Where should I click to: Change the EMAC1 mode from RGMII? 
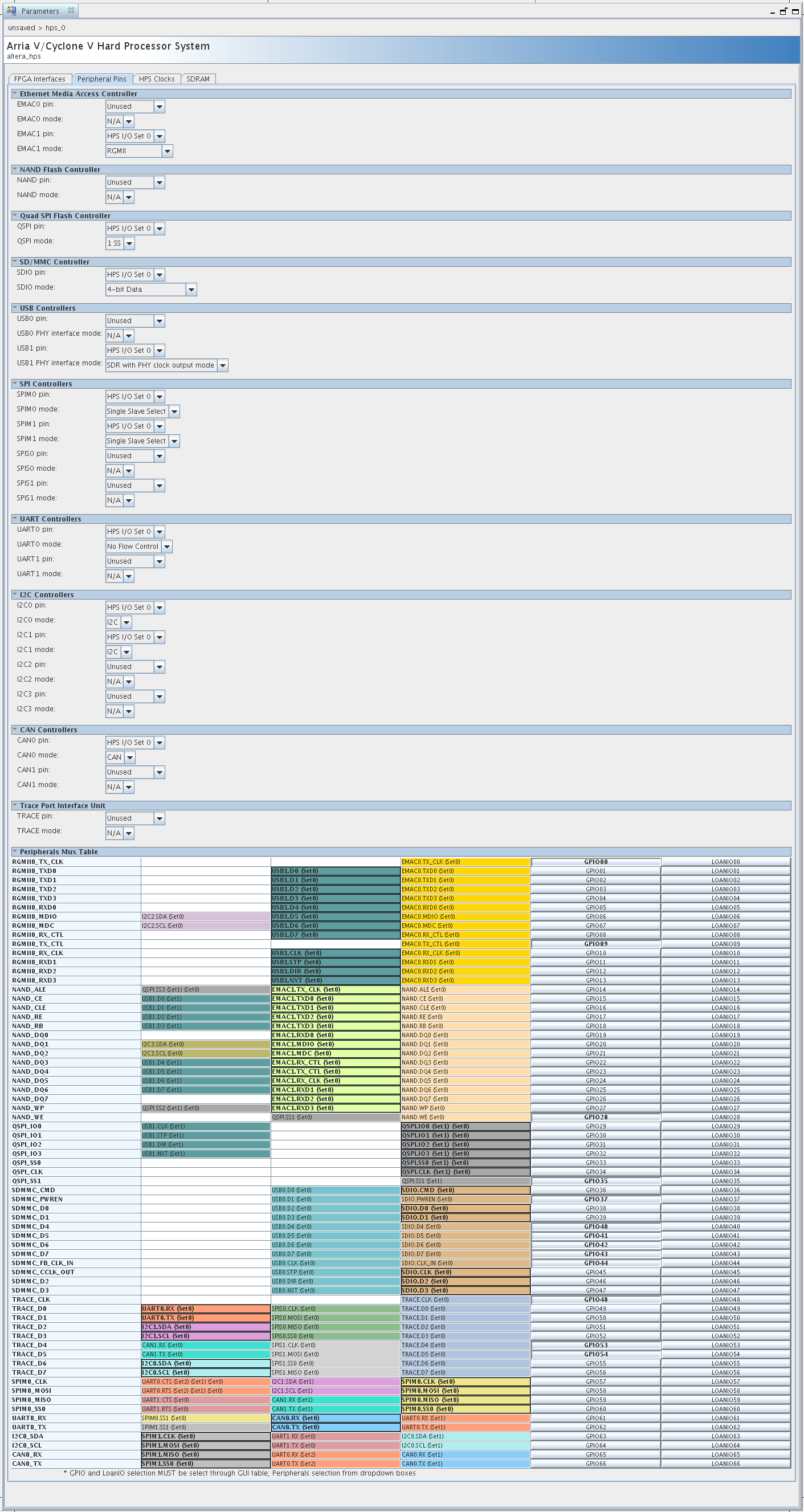pyautogui.click(x=139, y=151)
